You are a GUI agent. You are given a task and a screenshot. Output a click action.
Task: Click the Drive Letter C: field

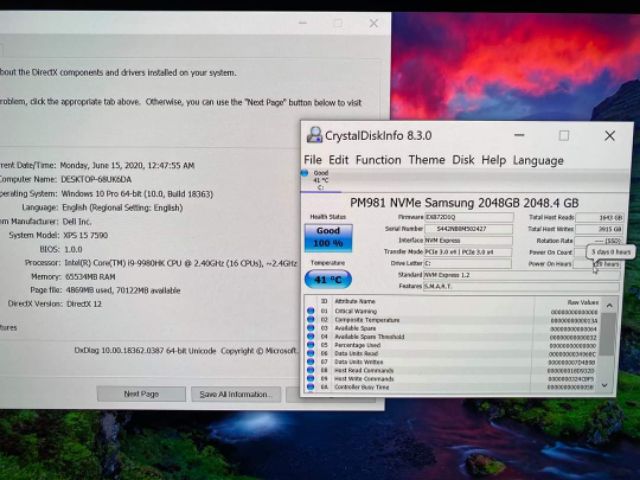(x=468, y=264)
